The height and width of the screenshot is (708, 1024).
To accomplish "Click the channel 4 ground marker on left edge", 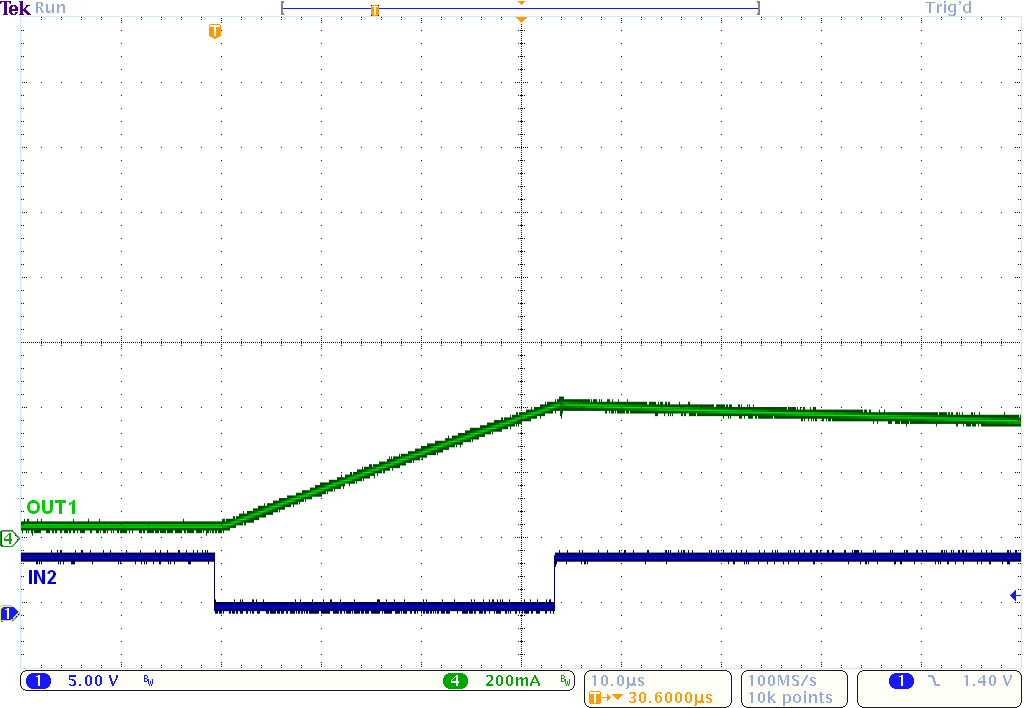I will [9, 537].
